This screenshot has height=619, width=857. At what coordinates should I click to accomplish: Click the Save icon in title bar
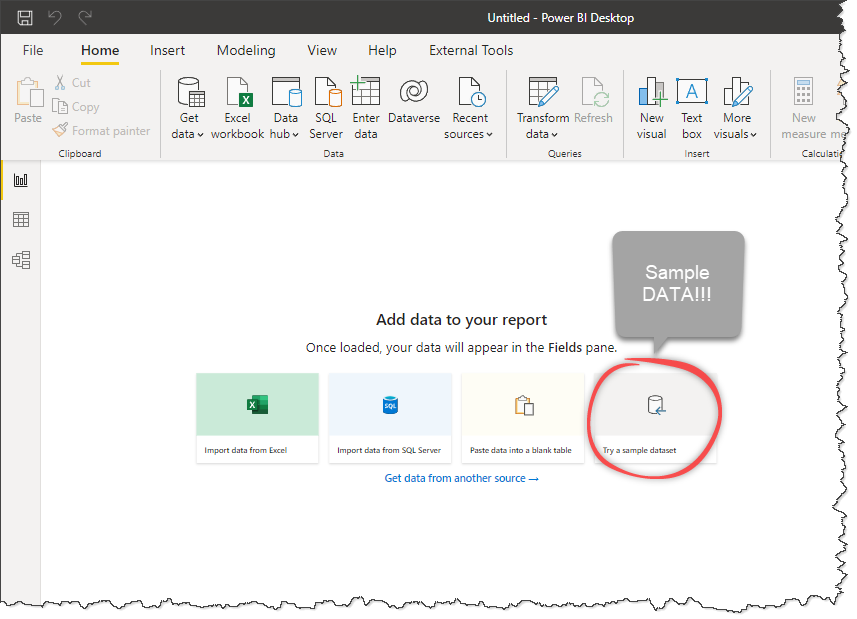25,18
